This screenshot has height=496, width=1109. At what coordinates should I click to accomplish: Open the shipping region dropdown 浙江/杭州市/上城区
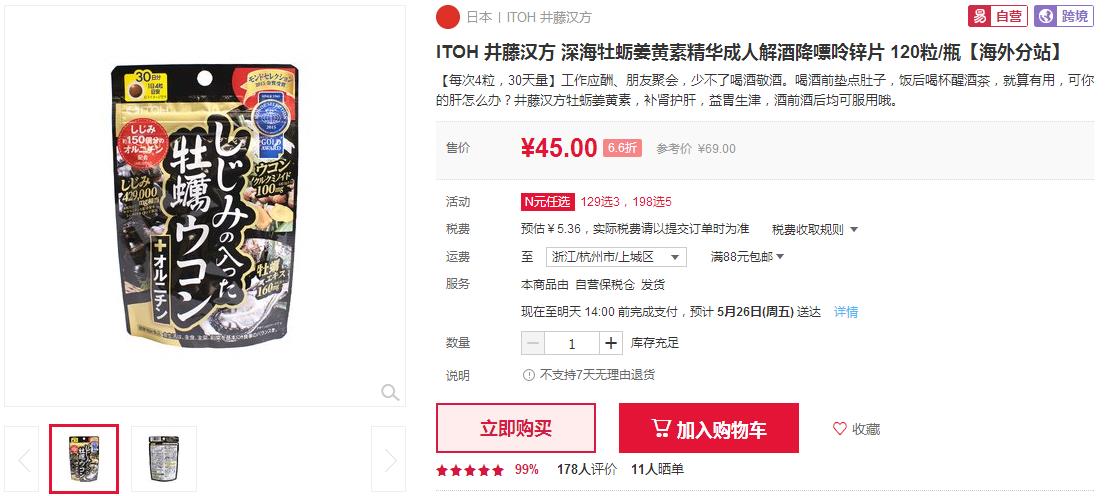616,257
